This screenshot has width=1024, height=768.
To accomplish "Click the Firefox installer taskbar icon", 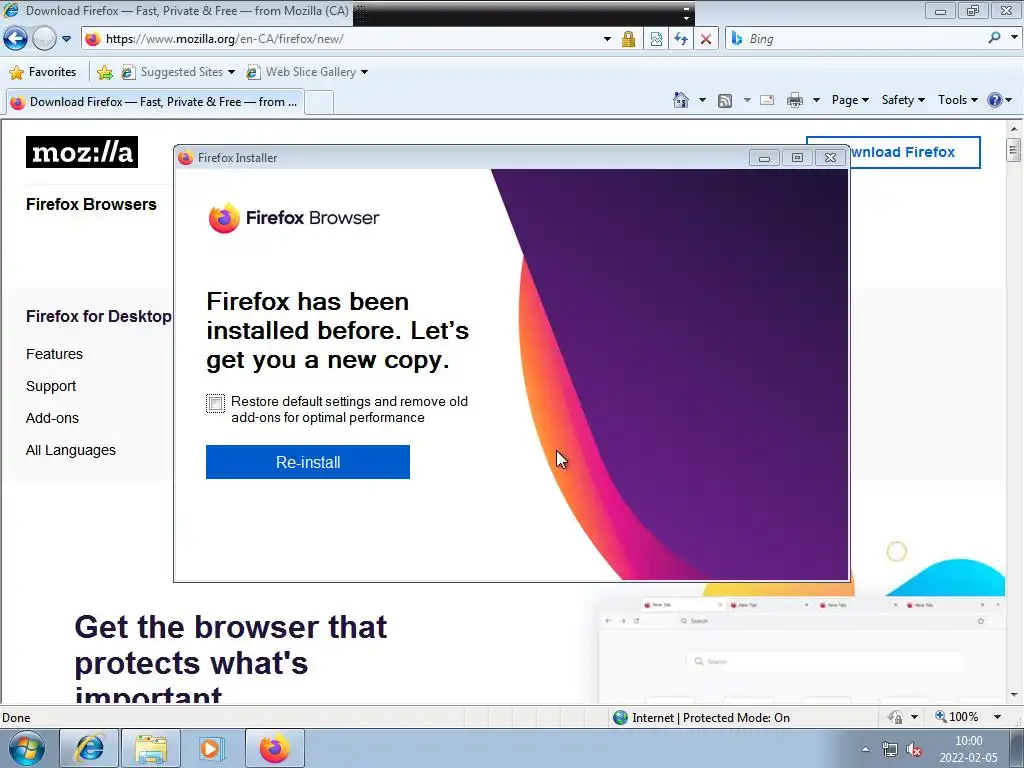I will [x=274, y=748].
